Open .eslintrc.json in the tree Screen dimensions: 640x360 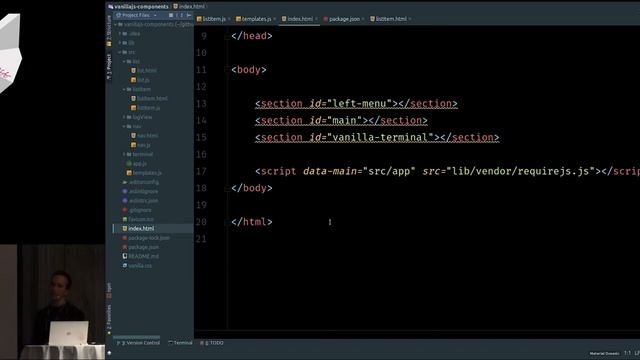(x=140, y=201)
